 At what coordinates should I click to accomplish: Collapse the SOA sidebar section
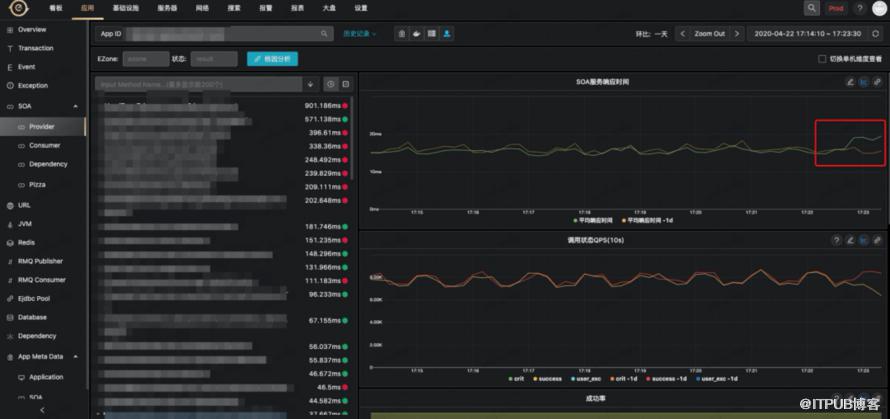[x=75, y=107]
